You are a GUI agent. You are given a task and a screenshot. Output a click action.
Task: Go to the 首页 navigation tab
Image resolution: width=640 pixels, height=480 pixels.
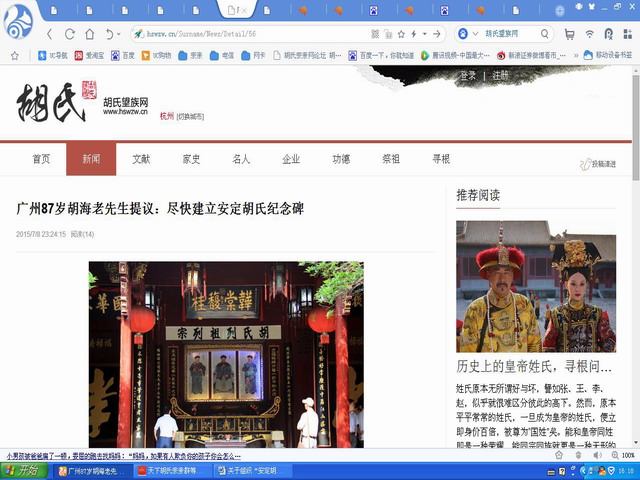pos(41,159)
